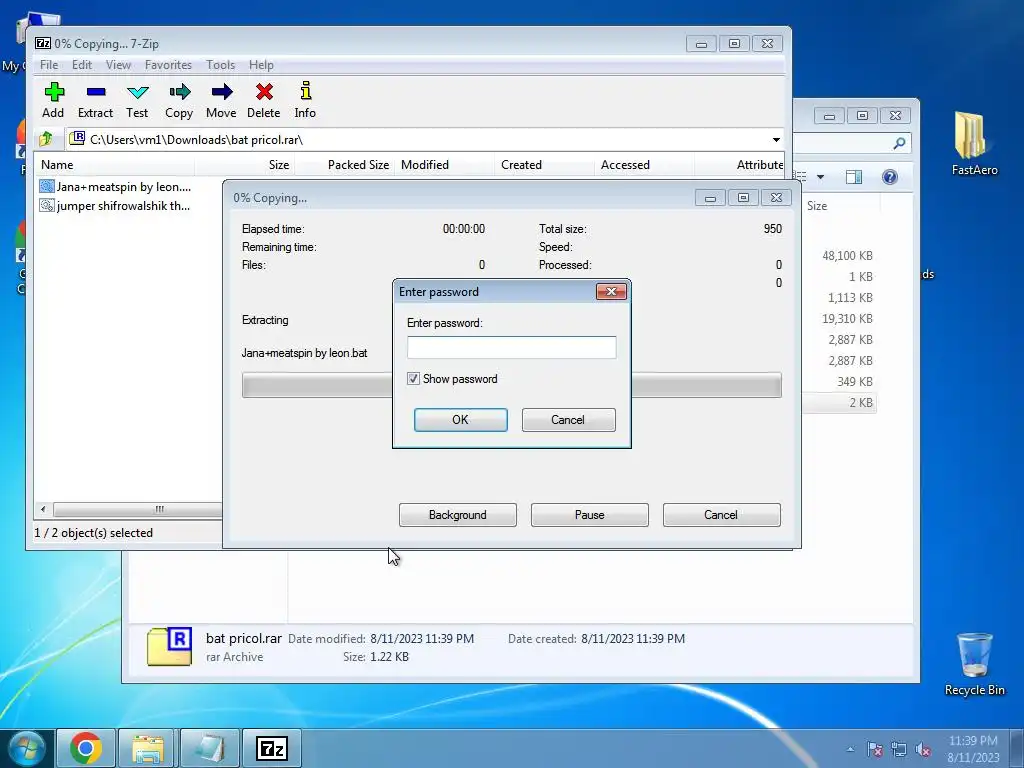Click the Extract toolbar icon

[x=95, y=92]
